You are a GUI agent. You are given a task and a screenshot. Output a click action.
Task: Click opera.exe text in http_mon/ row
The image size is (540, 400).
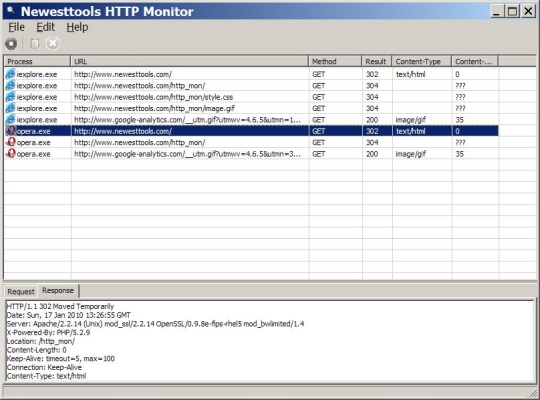tap(33, 142)
